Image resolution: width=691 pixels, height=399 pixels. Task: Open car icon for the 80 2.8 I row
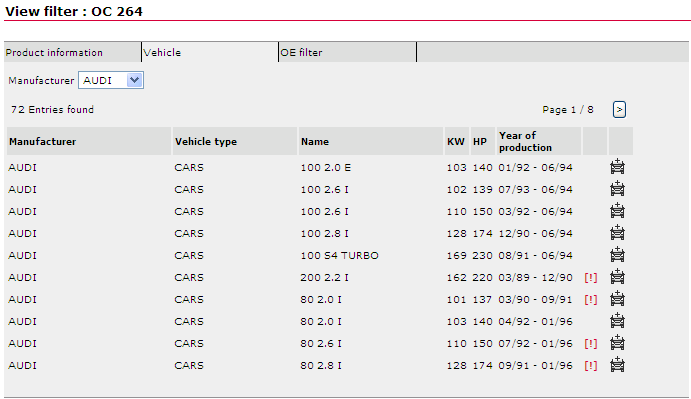617,365
